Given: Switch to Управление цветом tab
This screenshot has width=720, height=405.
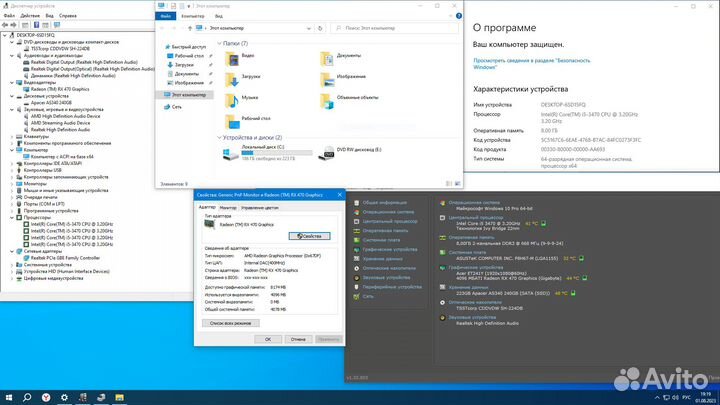Looking at the screenshot, I should click(260, 208).
